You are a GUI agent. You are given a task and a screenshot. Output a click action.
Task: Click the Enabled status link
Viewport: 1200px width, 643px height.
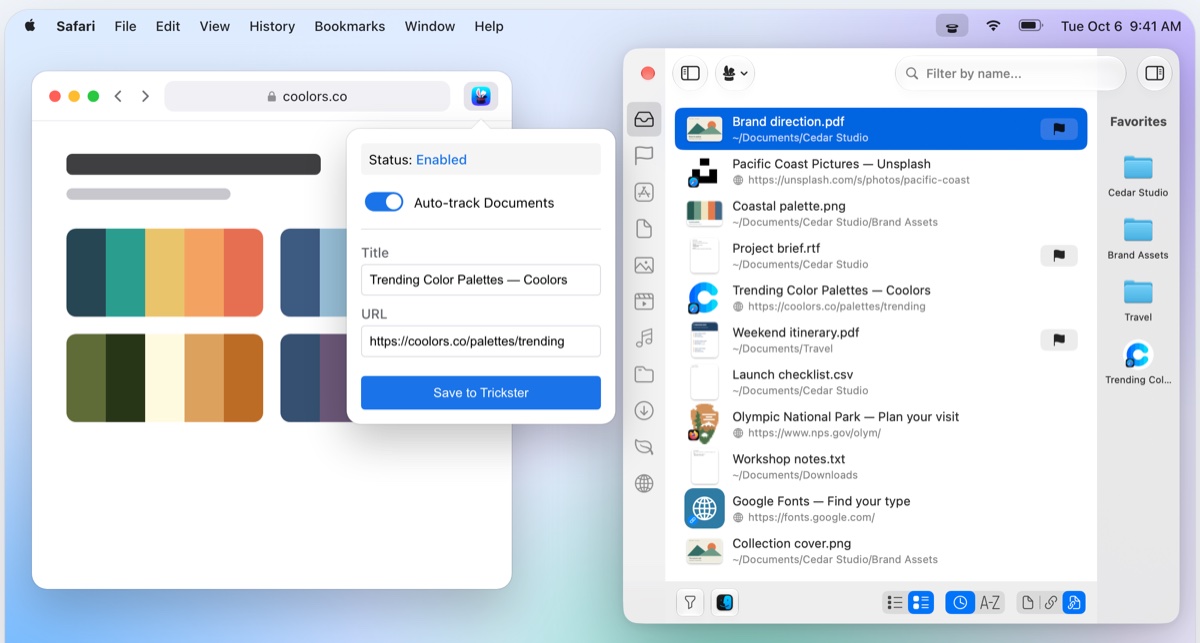pyautogui.click(x=441, y=159)
